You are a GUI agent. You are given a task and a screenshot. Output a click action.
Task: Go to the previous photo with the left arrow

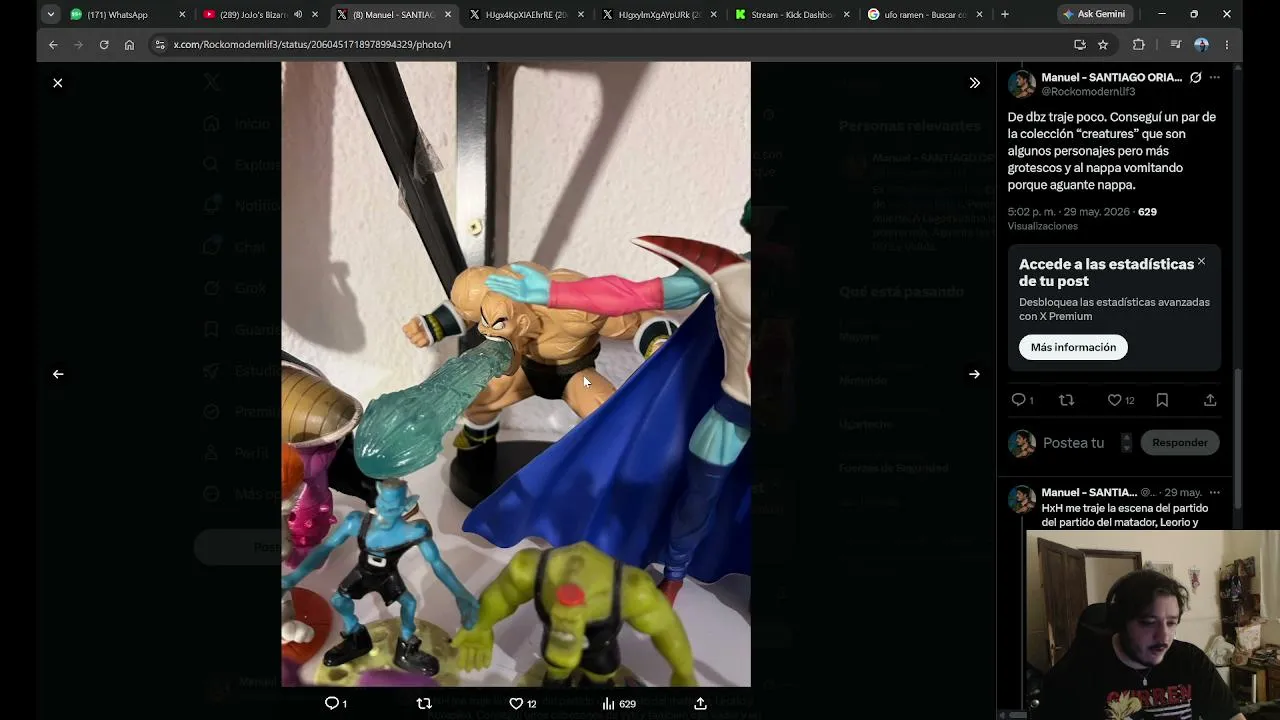click(x=58, y=374)
